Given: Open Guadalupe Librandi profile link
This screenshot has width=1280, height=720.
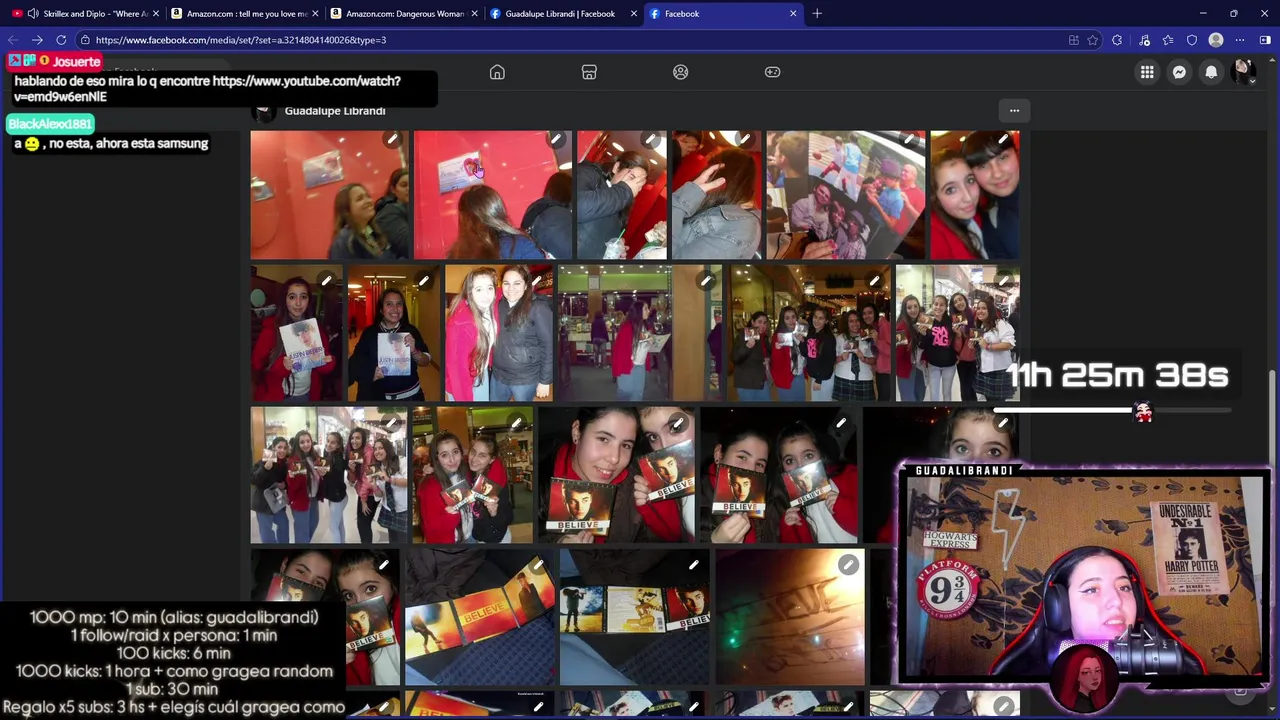Looking at the screenshot, I should pyautogui.click(x=335, y=111).
